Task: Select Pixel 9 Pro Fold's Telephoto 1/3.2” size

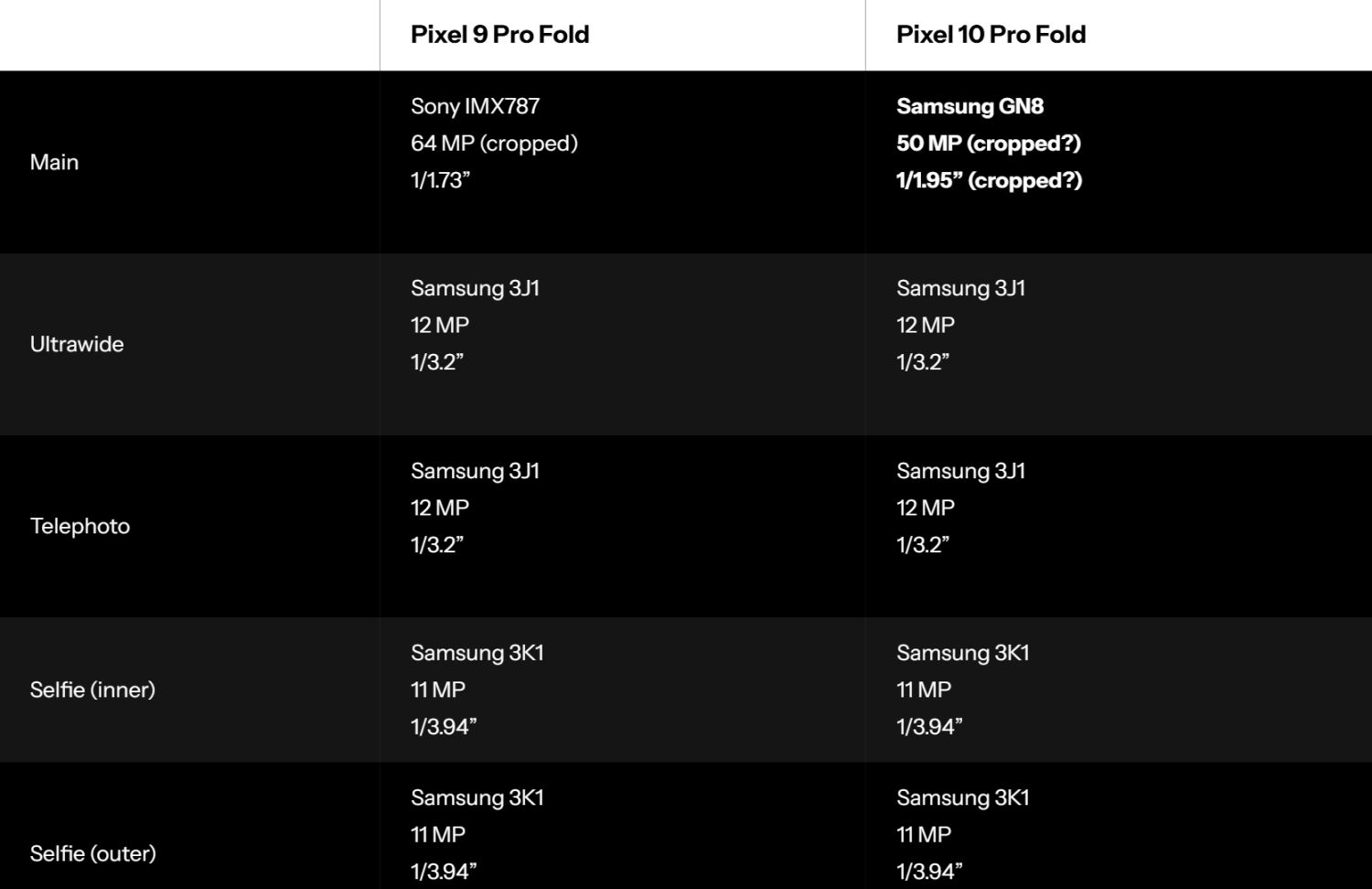Action: pyautogui.click(x=436, y=545)
